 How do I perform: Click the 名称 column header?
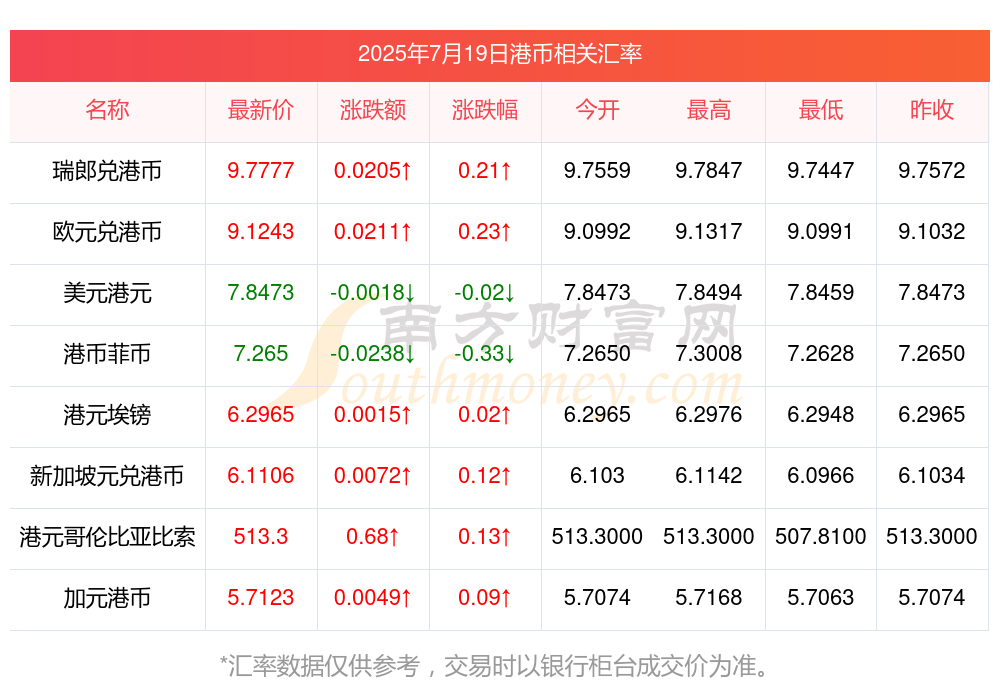[107, 110]
